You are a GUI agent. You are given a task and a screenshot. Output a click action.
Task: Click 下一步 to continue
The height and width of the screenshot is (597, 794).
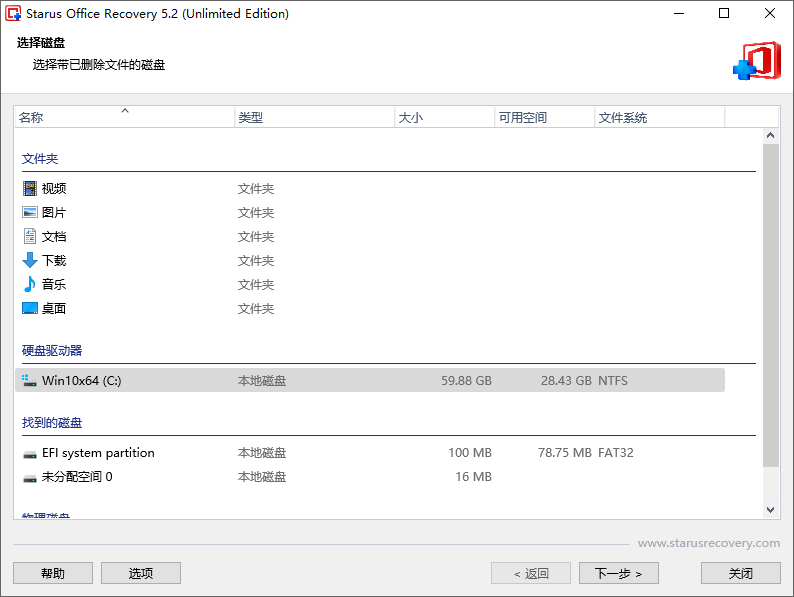click(x=619, y=573)
